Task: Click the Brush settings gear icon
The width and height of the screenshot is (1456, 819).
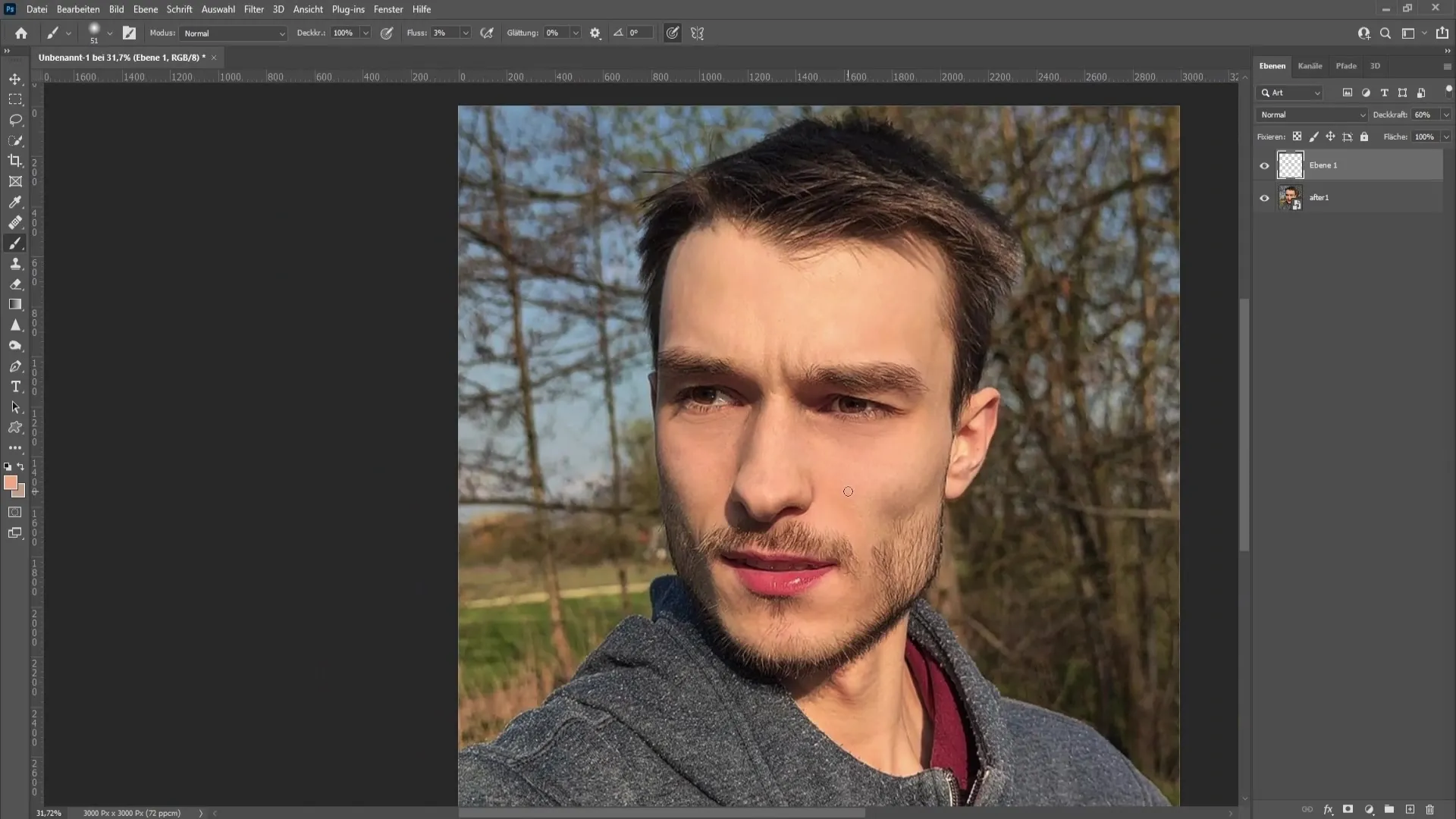Action: pos(596,33)
